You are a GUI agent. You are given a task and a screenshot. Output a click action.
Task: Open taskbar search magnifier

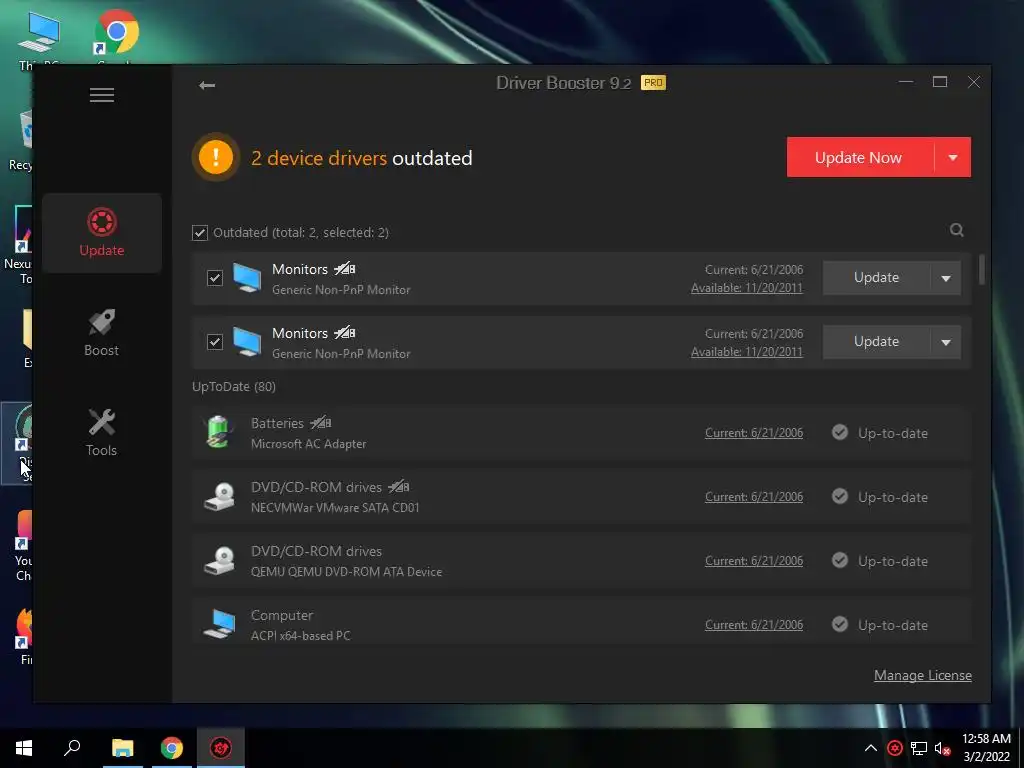pos(72,748)
